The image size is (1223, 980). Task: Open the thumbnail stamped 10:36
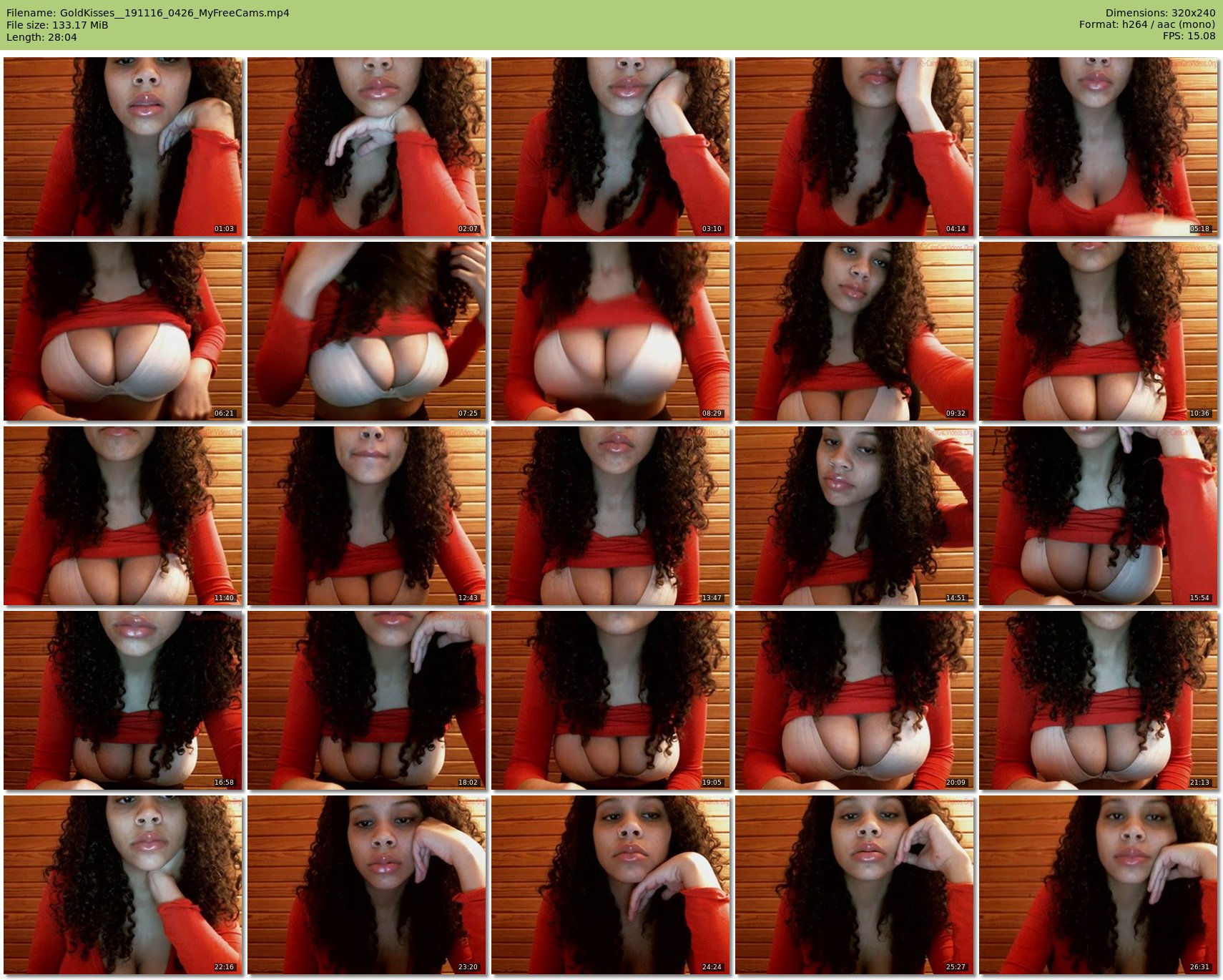[x=1099, y=331]
